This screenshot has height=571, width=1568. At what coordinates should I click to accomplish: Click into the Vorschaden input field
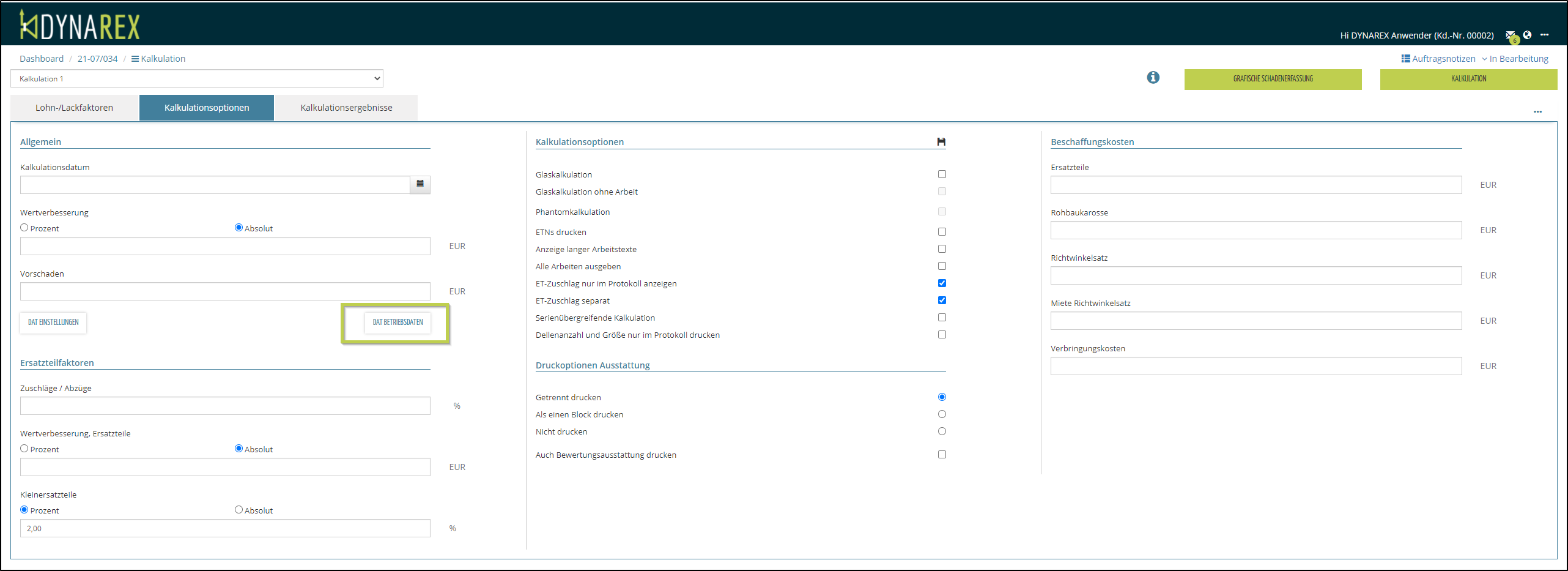pyautogui.click(x=225, y=291)
